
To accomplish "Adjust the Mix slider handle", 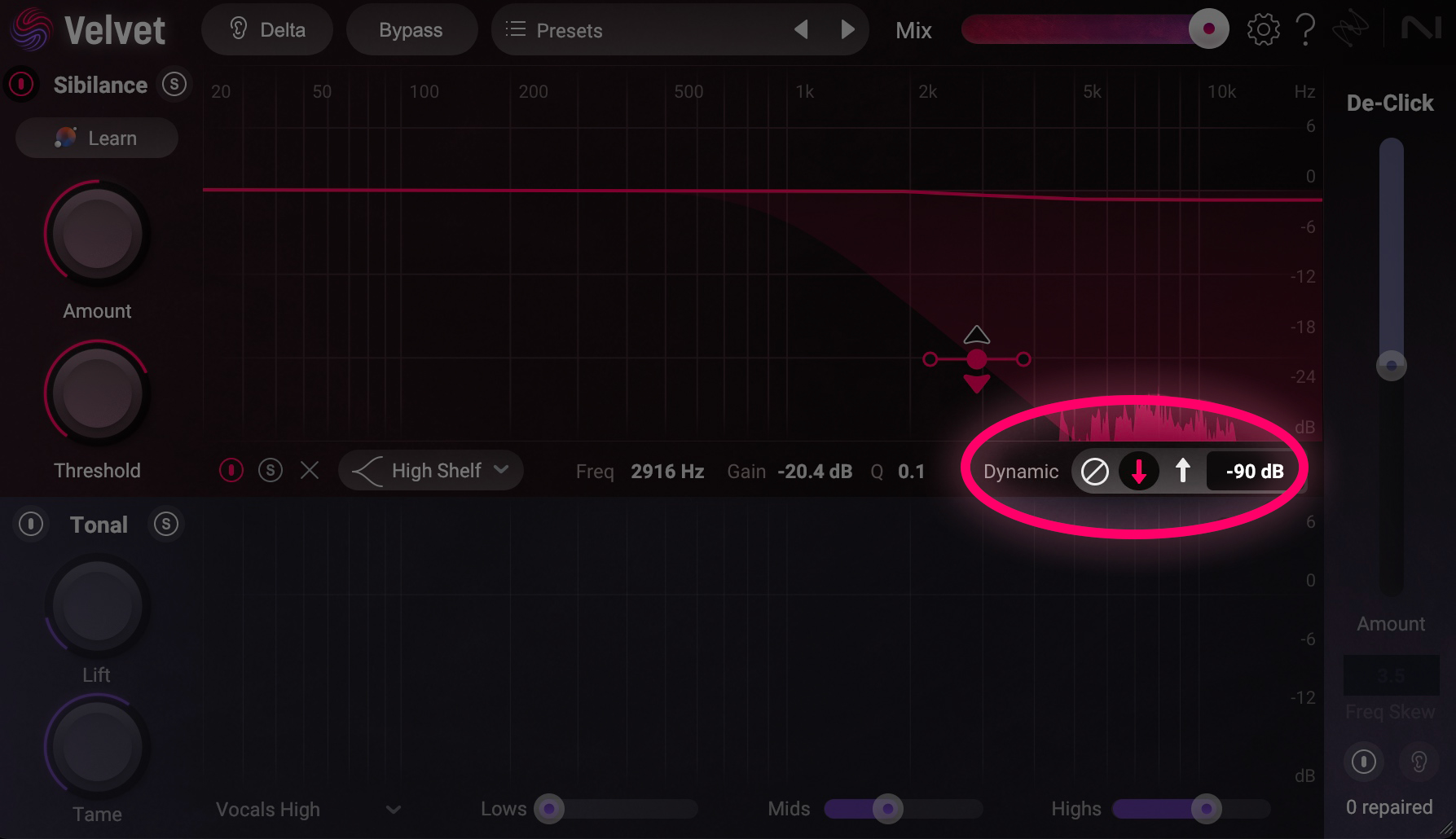I will (1208, 29).
